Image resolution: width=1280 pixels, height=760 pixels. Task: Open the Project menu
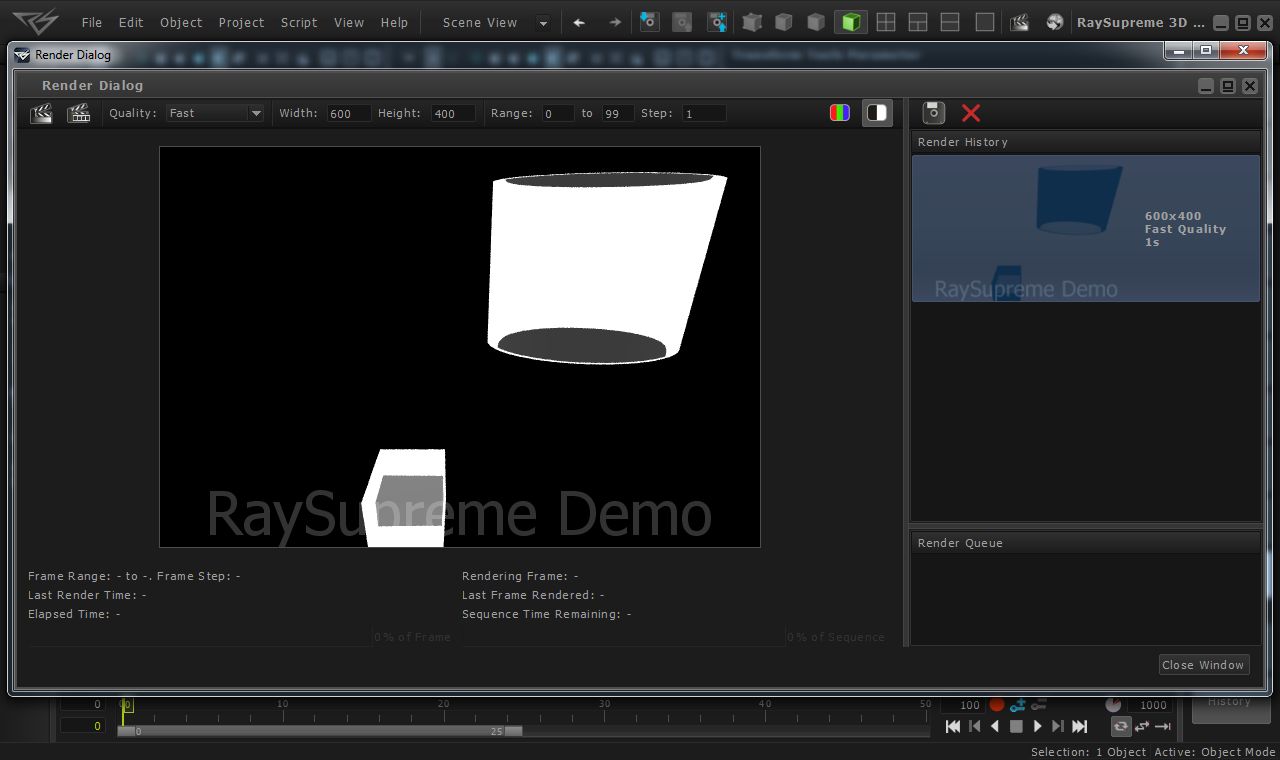coord(242,22)
